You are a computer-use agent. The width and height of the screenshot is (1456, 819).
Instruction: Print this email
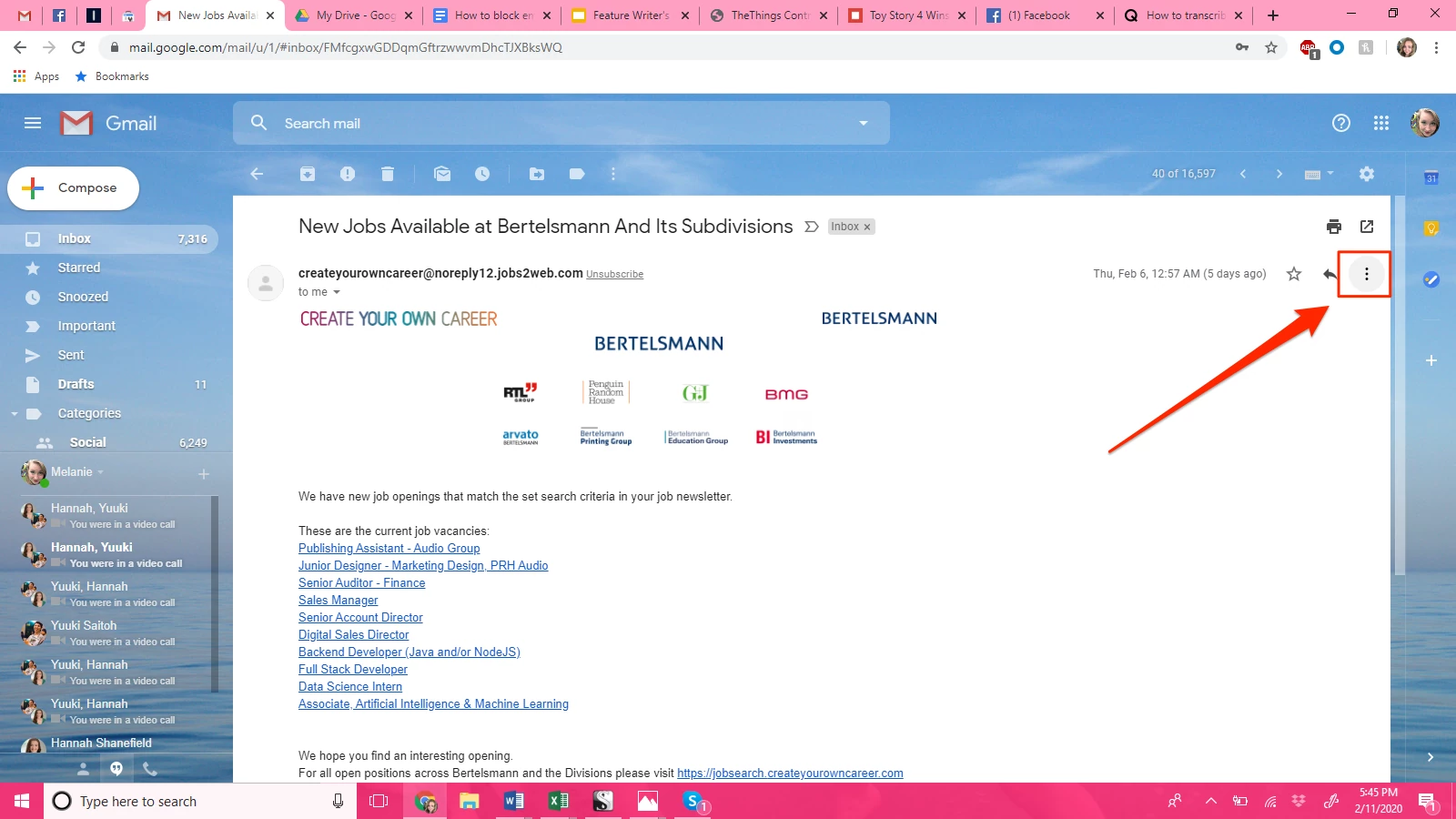click(1334, 227)
